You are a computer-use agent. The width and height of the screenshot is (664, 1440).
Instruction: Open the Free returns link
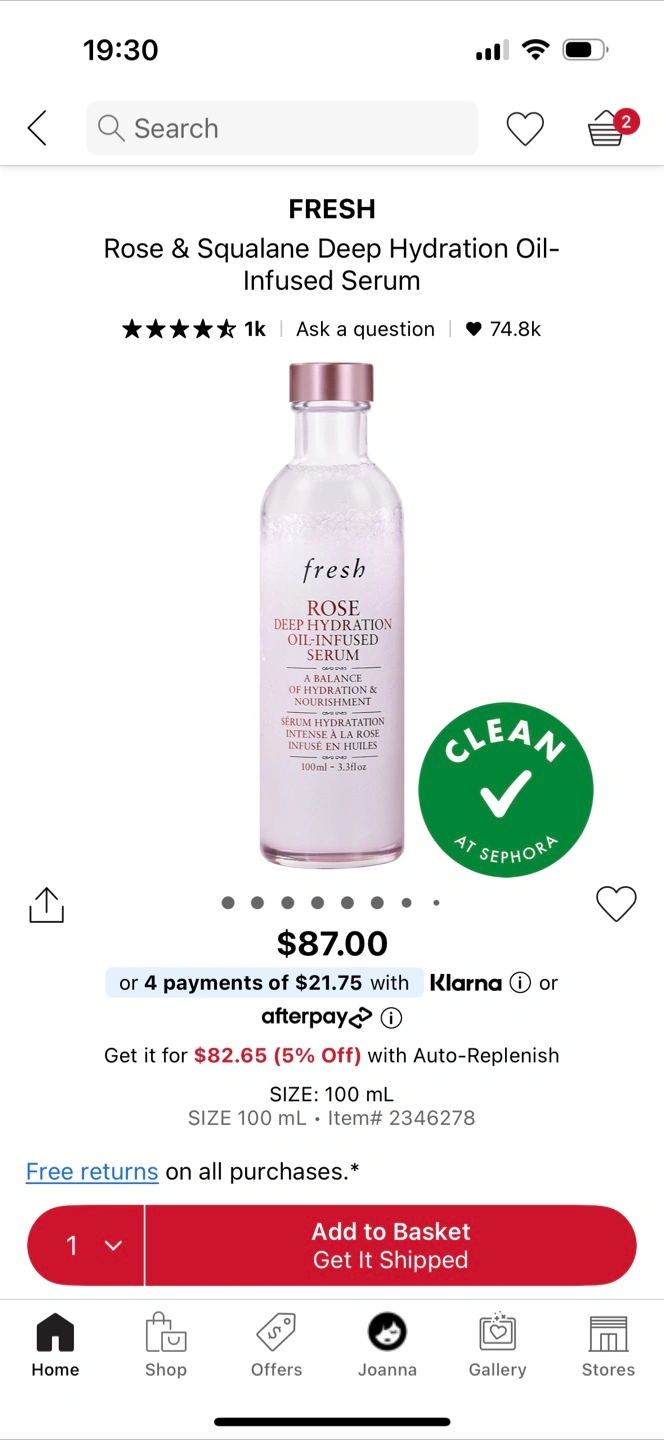(x=92, y=1171)
